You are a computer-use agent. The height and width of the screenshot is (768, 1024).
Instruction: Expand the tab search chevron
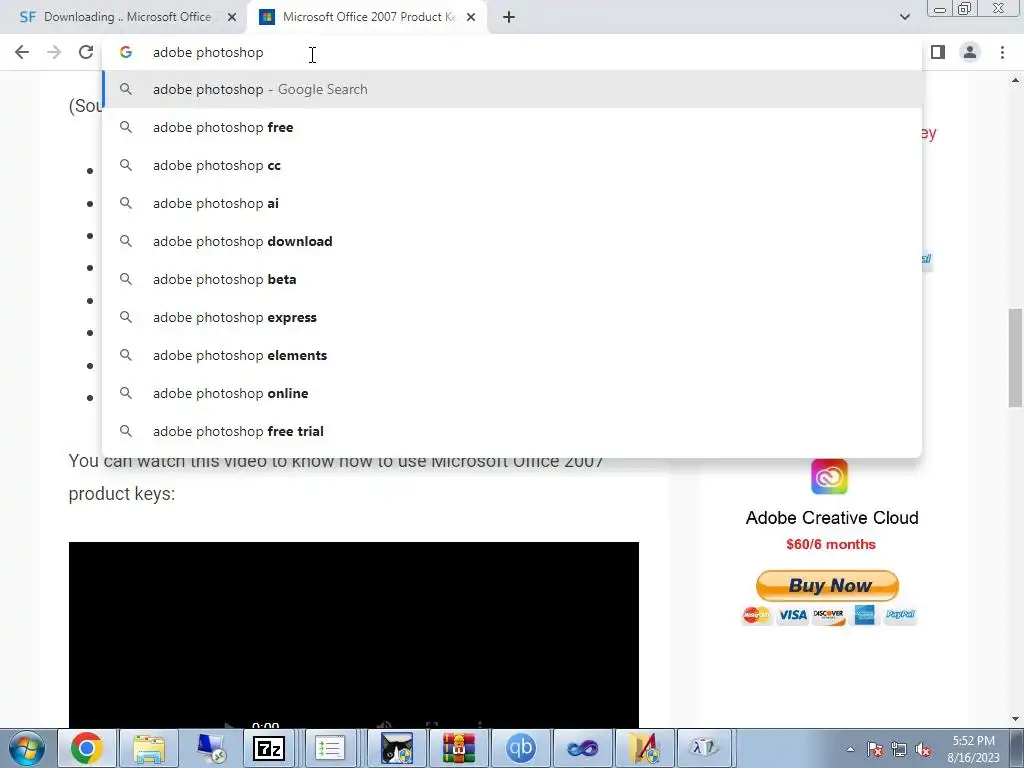point(904,17)
